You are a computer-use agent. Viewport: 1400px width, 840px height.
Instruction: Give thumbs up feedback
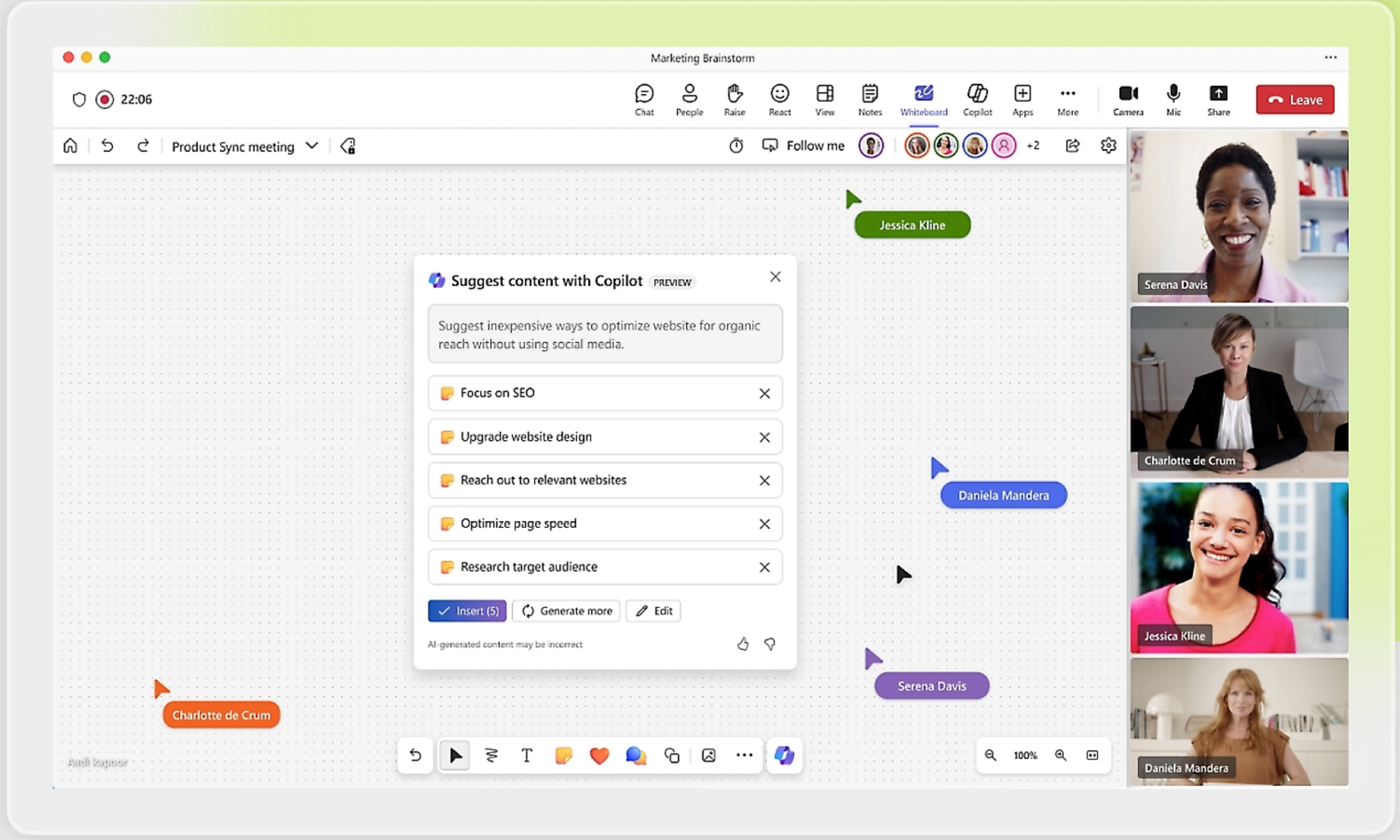coord(742,644)
